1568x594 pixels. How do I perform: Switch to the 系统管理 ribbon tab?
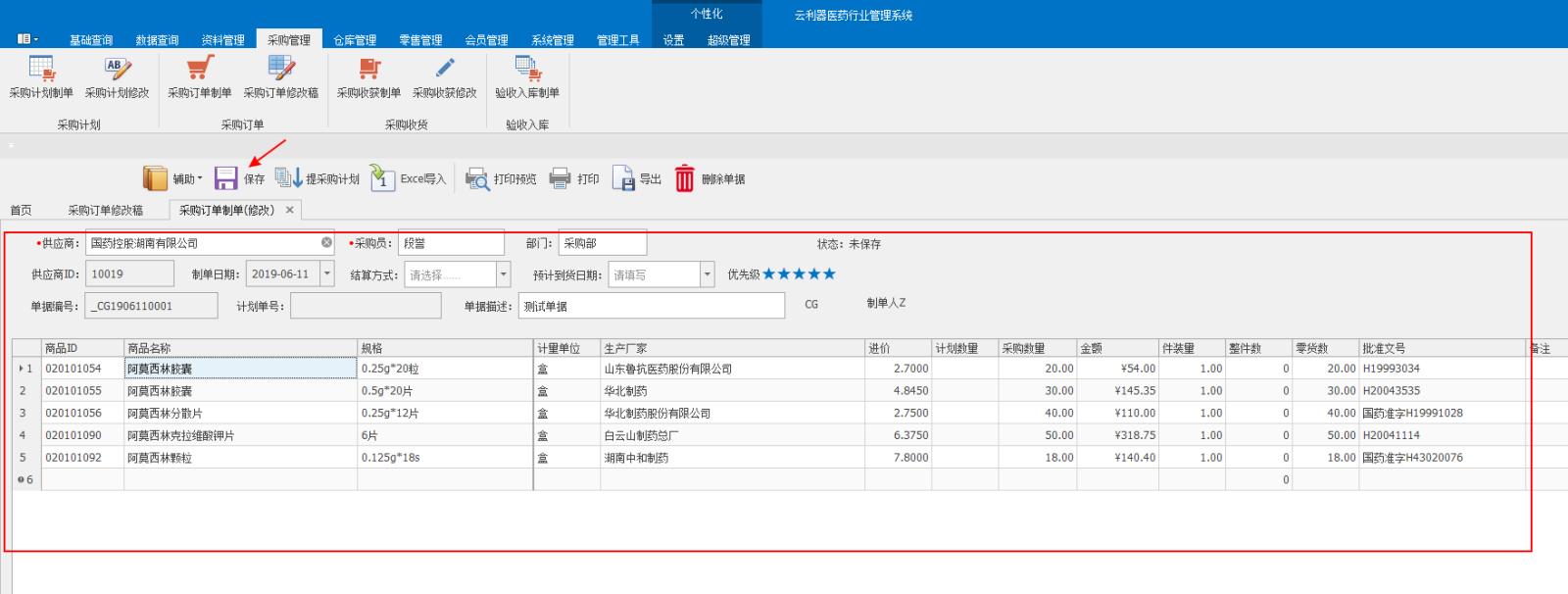click(553, 40)
